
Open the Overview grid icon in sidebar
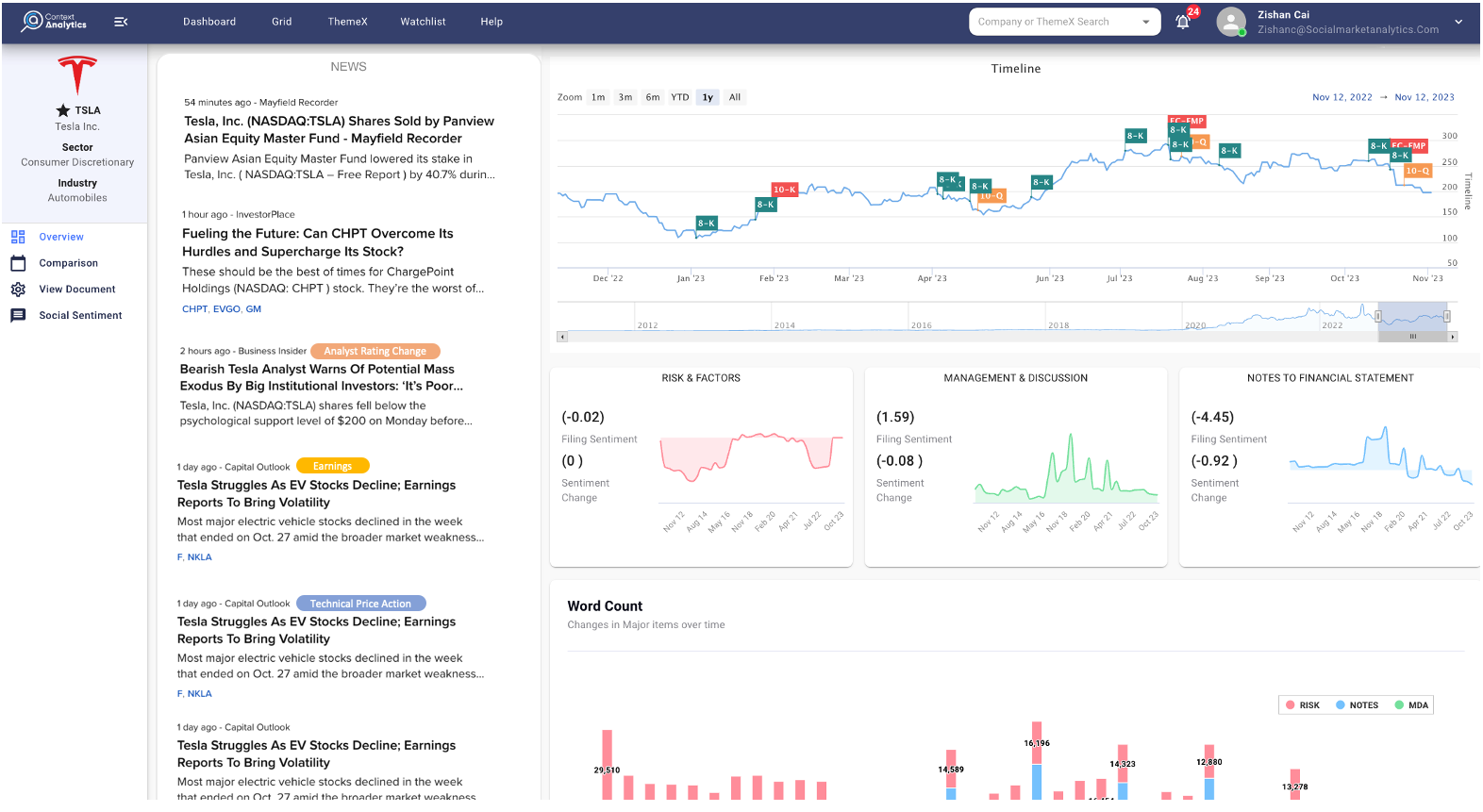(x=18, y=237)
